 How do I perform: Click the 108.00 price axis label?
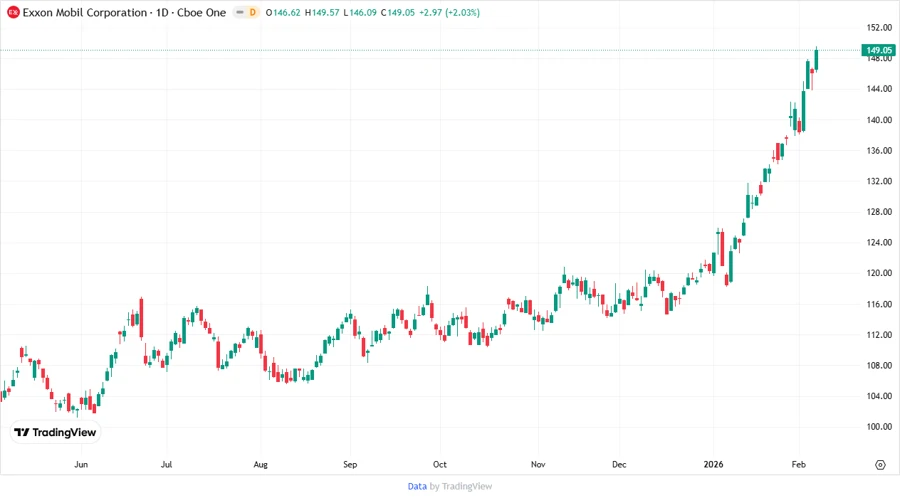tap(879, 365)
